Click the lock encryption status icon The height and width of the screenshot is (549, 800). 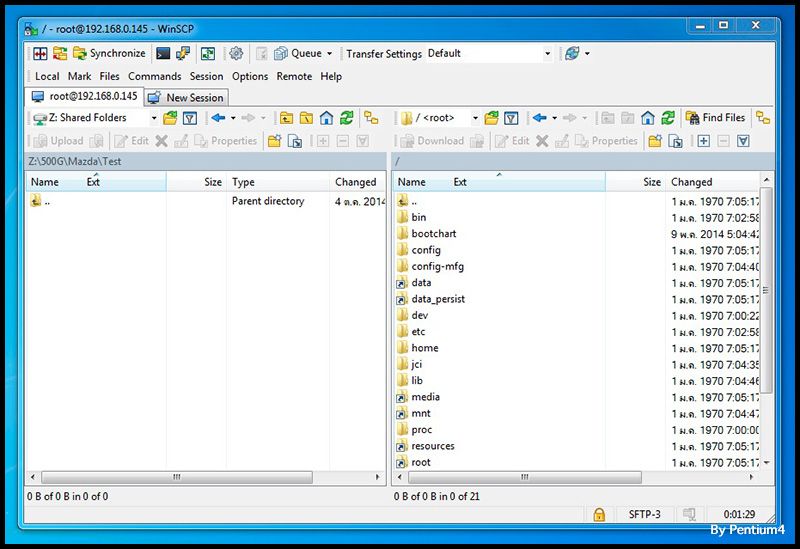click(599, 514)
